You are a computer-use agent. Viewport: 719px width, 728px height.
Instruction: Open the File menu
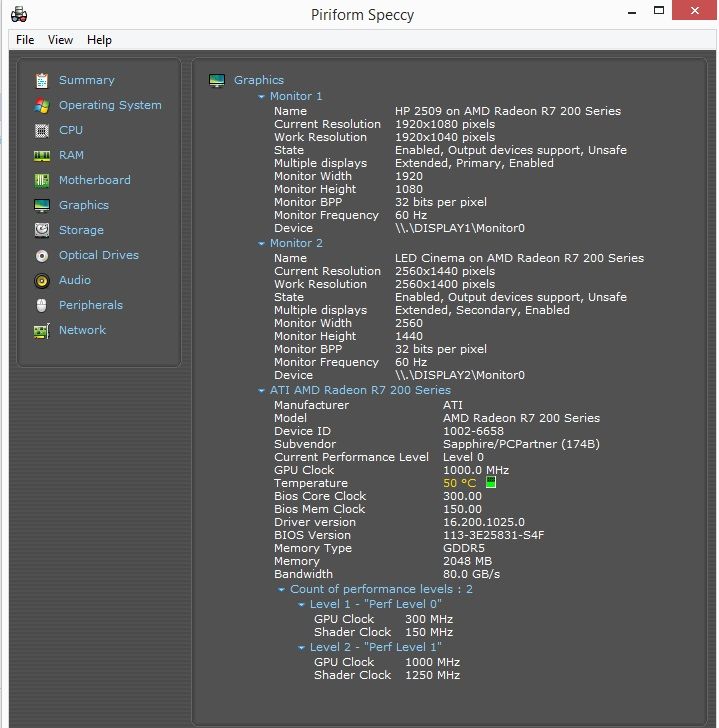pyautogui.click(x=25, y=40)
